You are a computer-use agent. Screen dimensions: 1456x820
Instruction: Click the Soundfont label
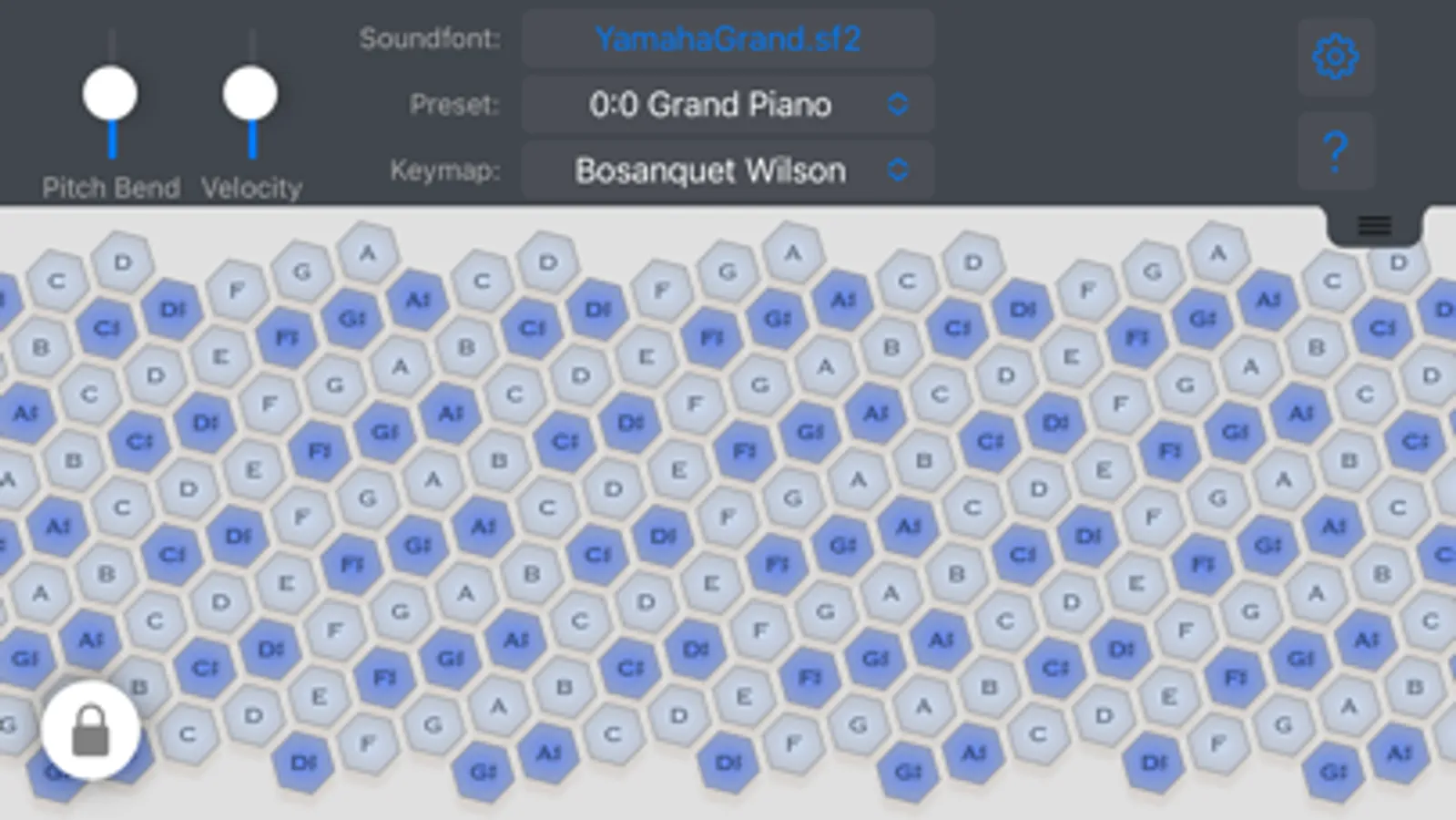[x=430, y=39]
